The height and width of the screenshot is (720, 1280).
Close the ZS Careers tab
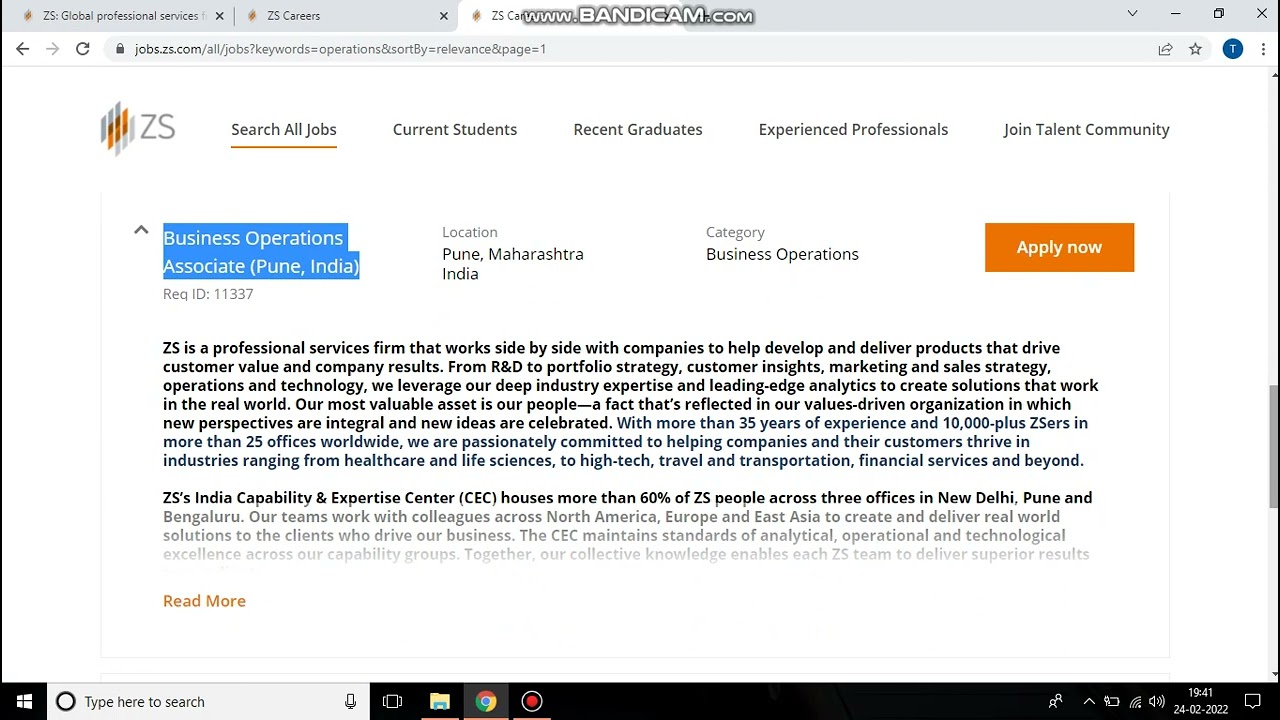click(x=445, y=15)
